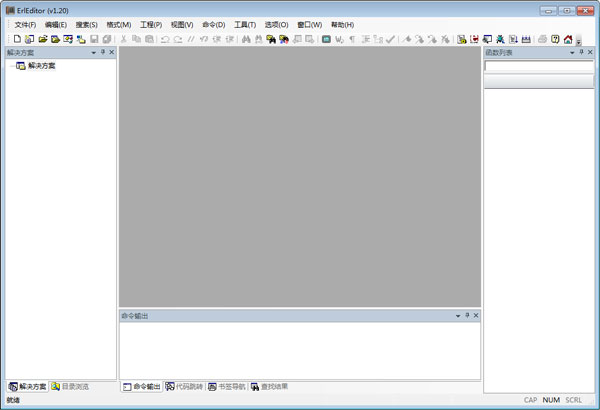Image resolution: width=600 pixels, height=410 pixels.
Task: Click the 函数列表 search input field
Action: [538, 66]
